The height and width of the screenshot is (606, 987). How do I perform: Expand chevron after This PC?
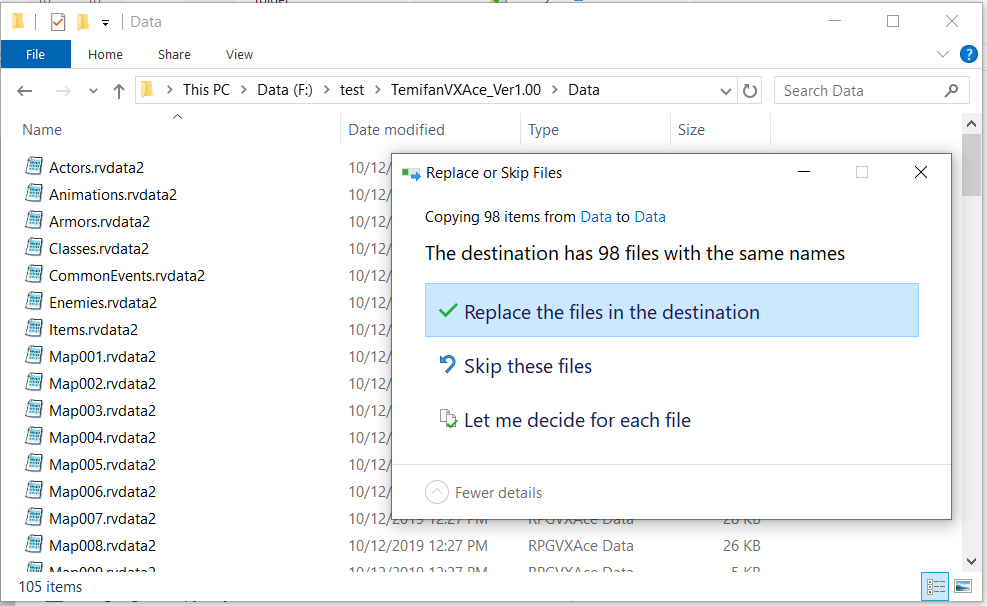coord(244,90)
